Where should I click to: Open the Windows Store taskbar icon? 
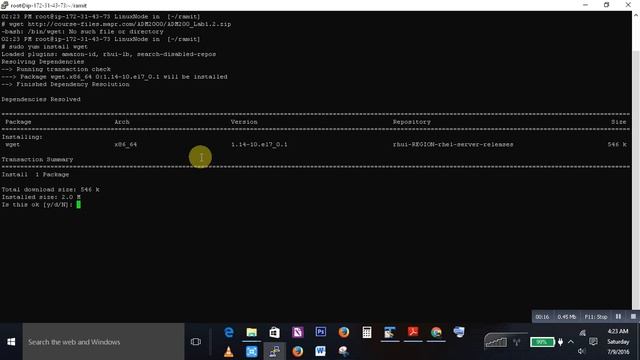[274, 332]
